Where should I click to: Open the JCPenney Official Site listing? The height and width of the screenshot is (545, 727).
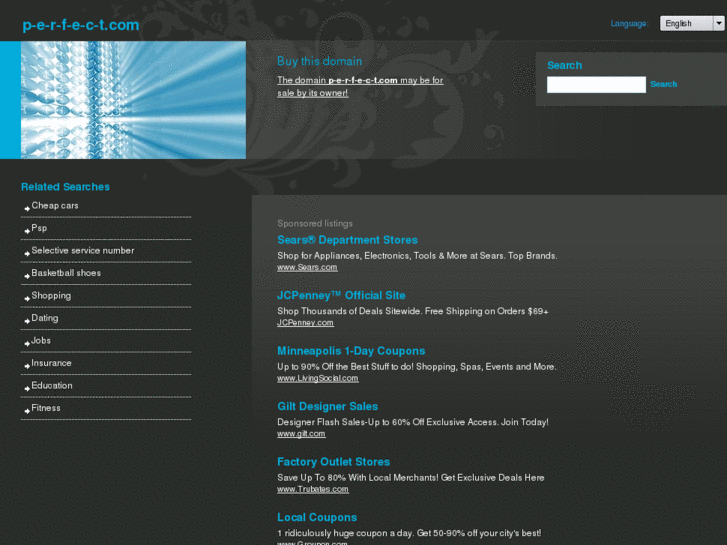341,295
